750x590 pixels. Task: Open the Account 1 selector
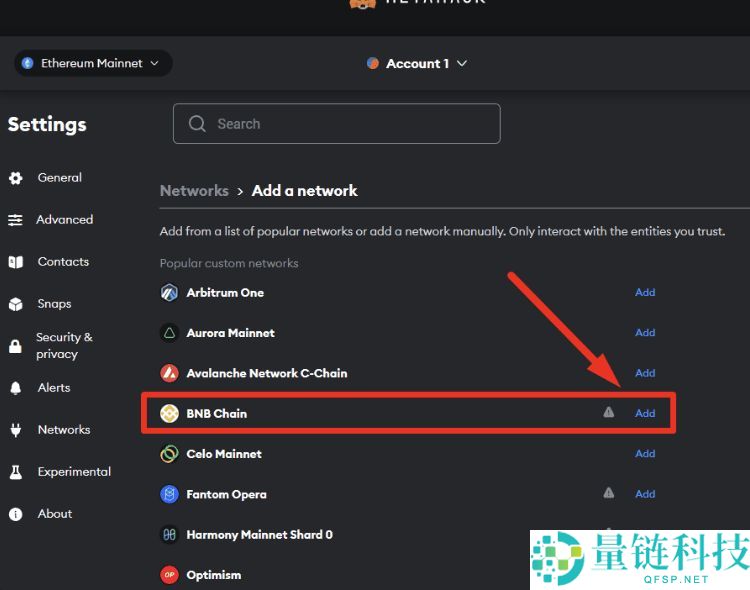(x=417, y=64)
